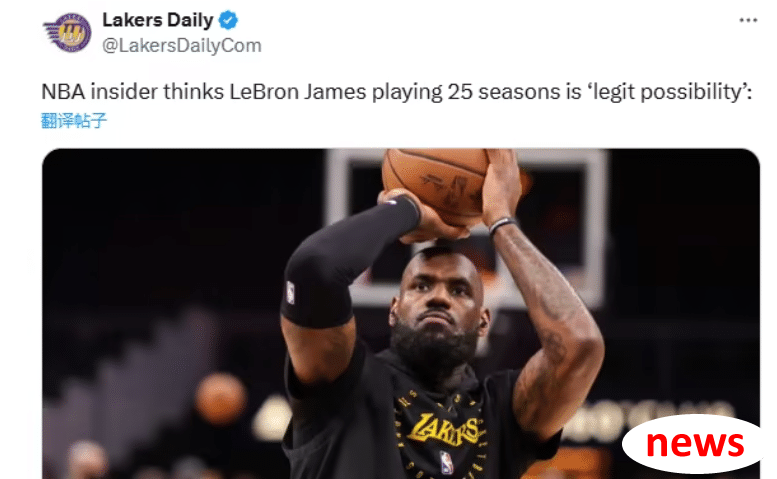Click the NBA logo on arm sleeve

coord(290,292)
